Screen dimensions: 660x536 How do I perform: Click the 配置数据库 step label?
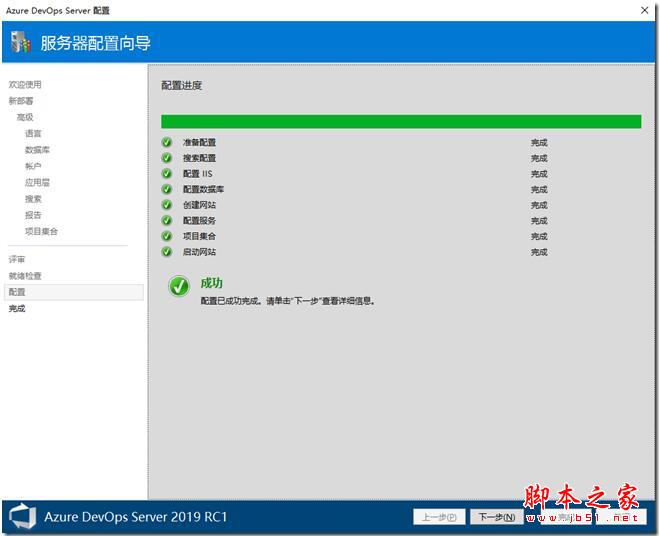coord(203,189)
